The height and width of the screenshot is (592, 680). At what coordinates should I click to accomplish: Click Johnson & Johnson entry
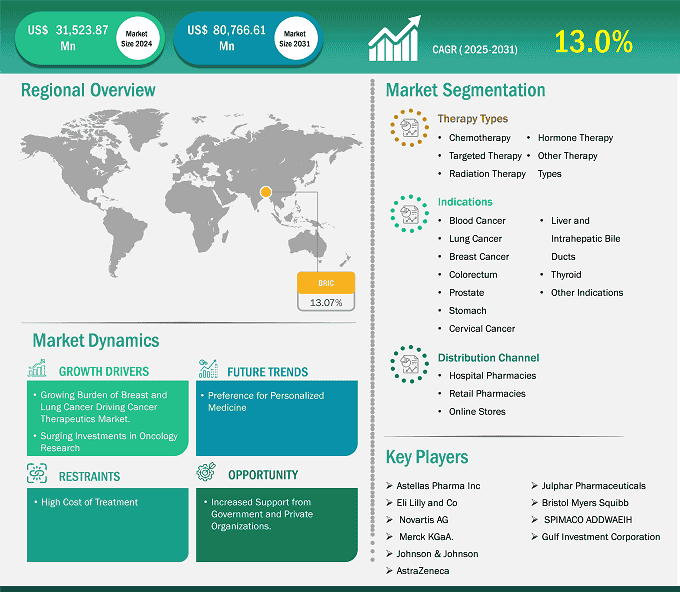[x=437, y=554]
